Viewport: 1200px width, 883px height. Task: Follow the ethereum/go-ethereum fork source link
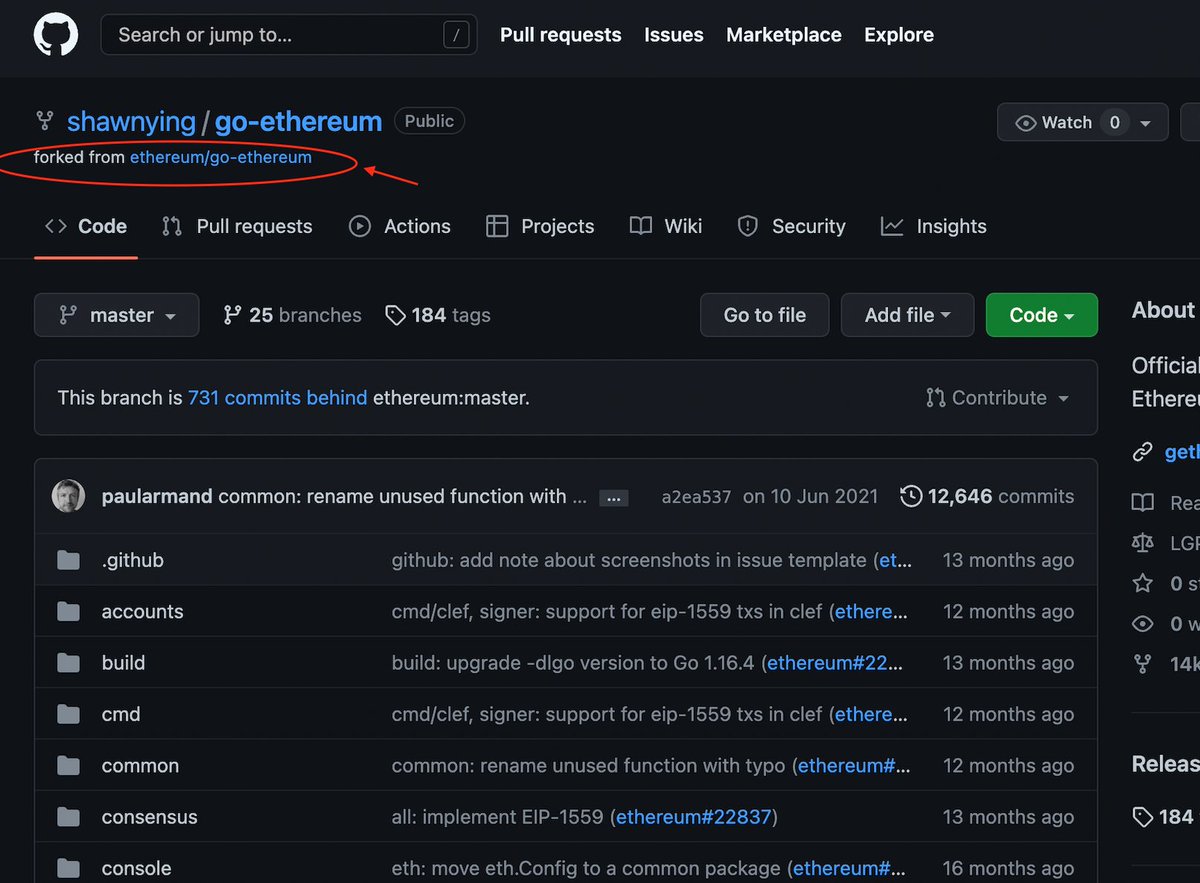click(221, 157)
